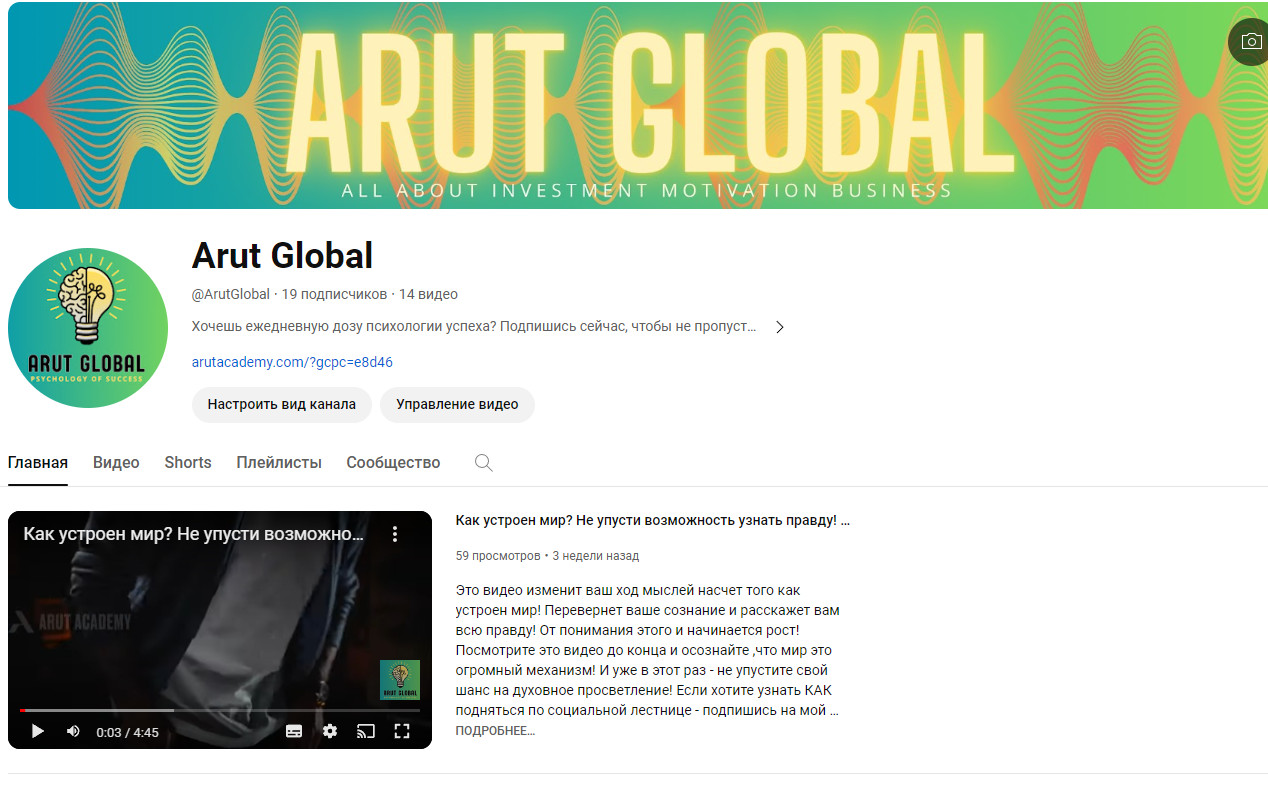Toggle subtitles in the video player
Image resolution: width=1268 pixels, height=785 pixels.
point(294,732)
